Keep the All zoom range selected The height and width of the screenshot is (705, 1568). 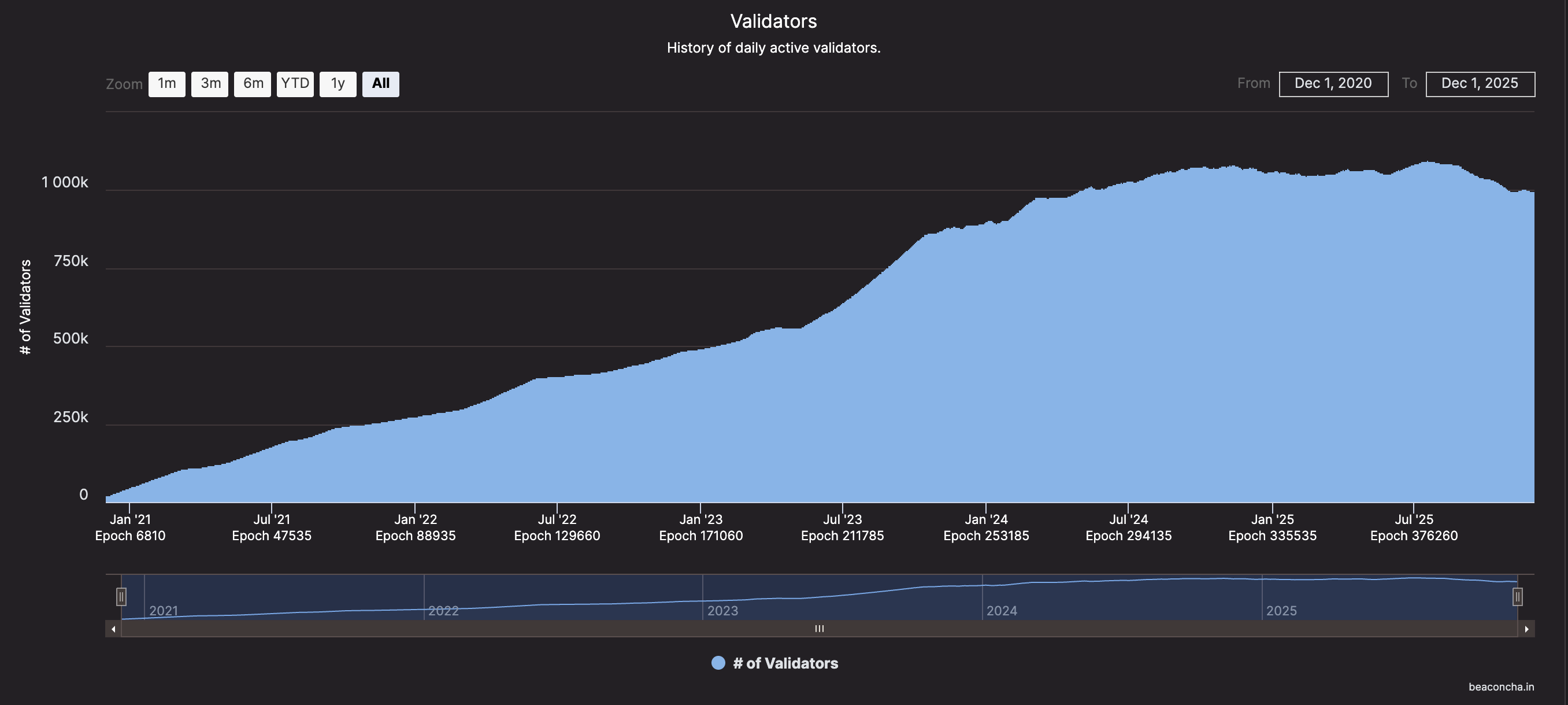point(380,83)
